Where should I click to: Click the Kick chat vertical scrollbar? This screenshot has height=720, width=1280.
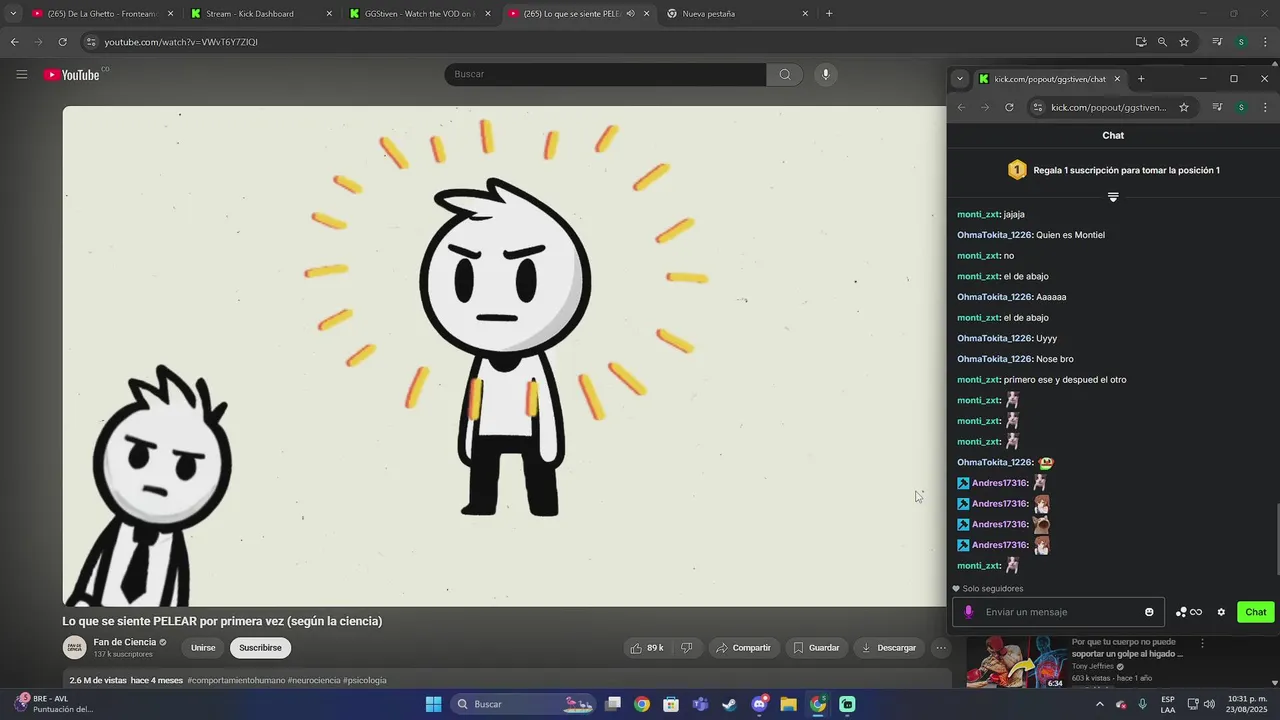coord(1276,538)
